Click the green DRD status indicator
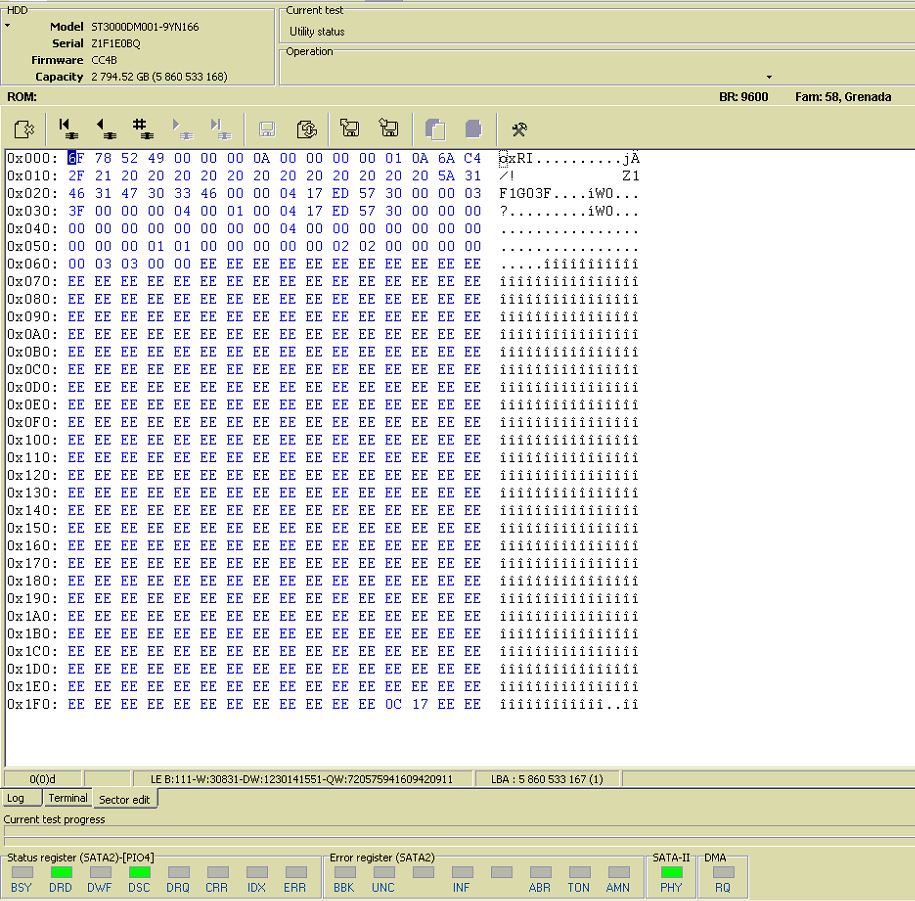Viewport: 915px width, 901px height. (x=61, y=872)
